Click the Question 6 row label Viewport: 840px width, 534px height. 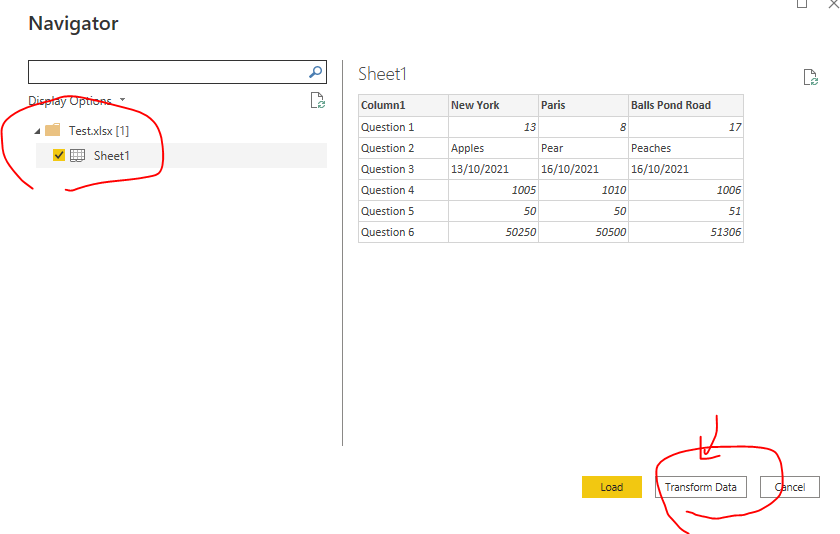pyautogui.click(x=403, y=232)
